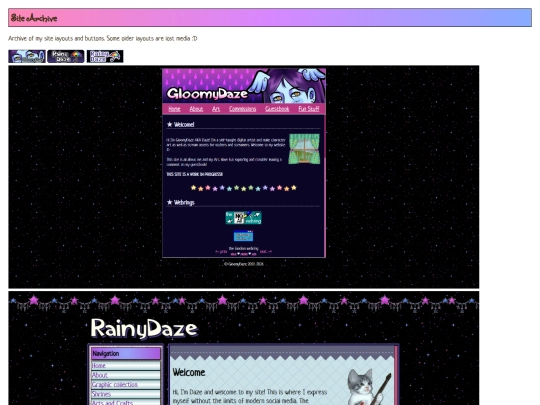Screen dimensions: 540x405
Task: Open Art in the GloomyDaze nav bar
Action: point(216,109)
